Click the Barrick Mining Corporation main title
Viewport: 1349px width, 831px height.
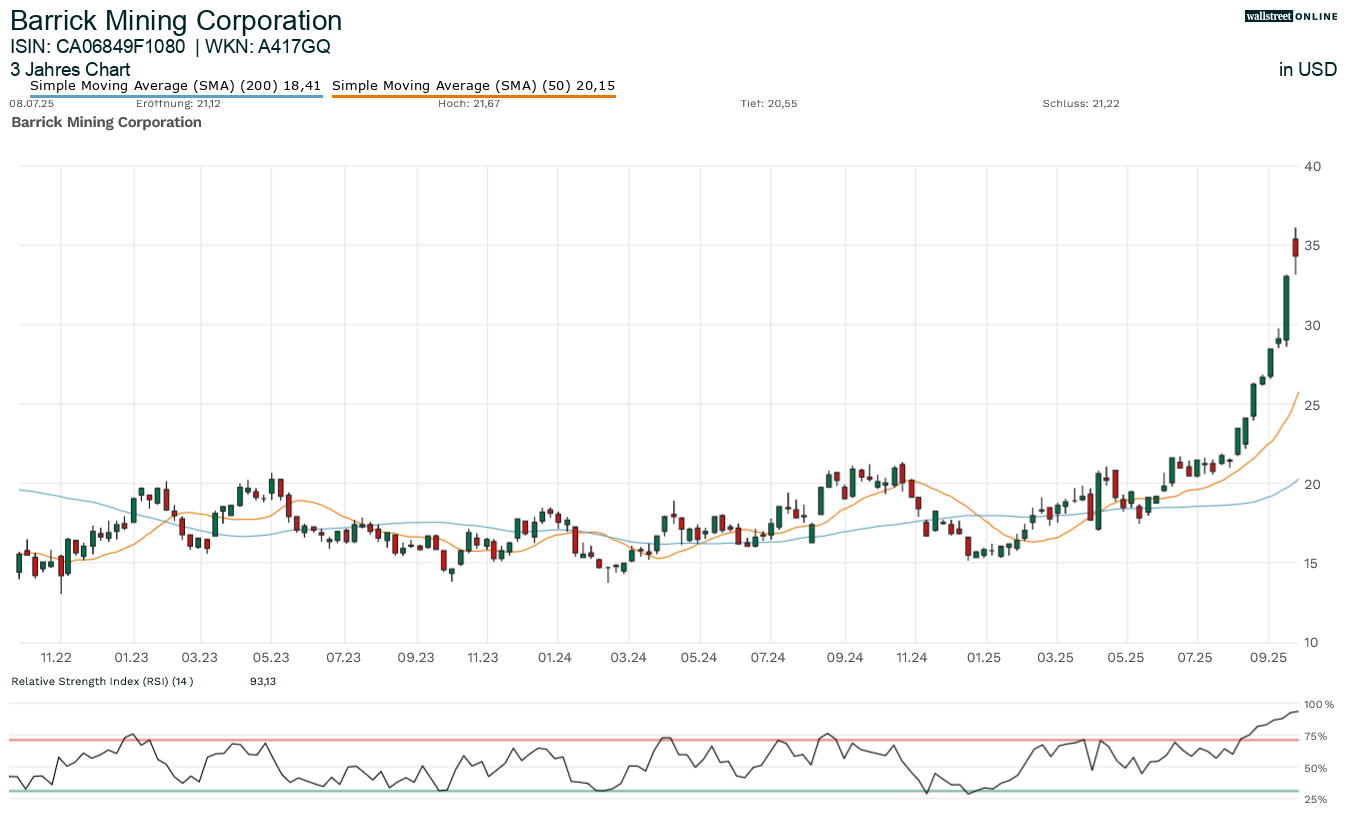176,20
